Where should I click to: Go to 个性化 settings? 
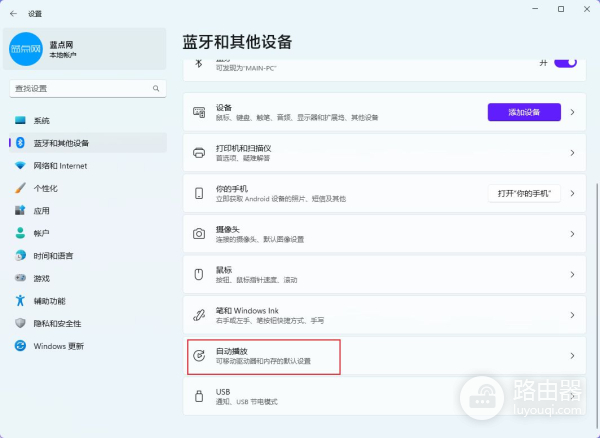click(x=88, y=188)
